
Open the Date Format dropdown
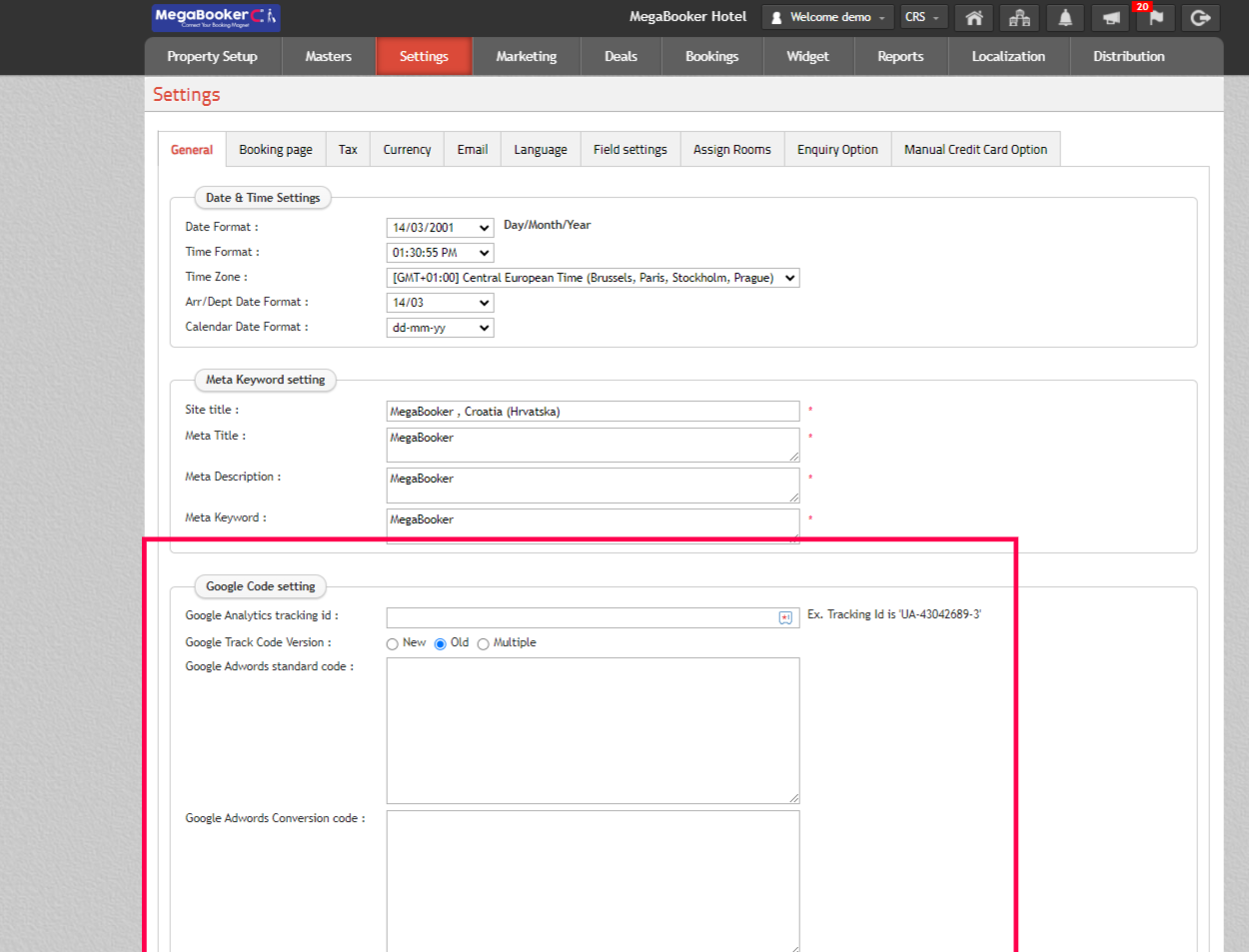440,228
